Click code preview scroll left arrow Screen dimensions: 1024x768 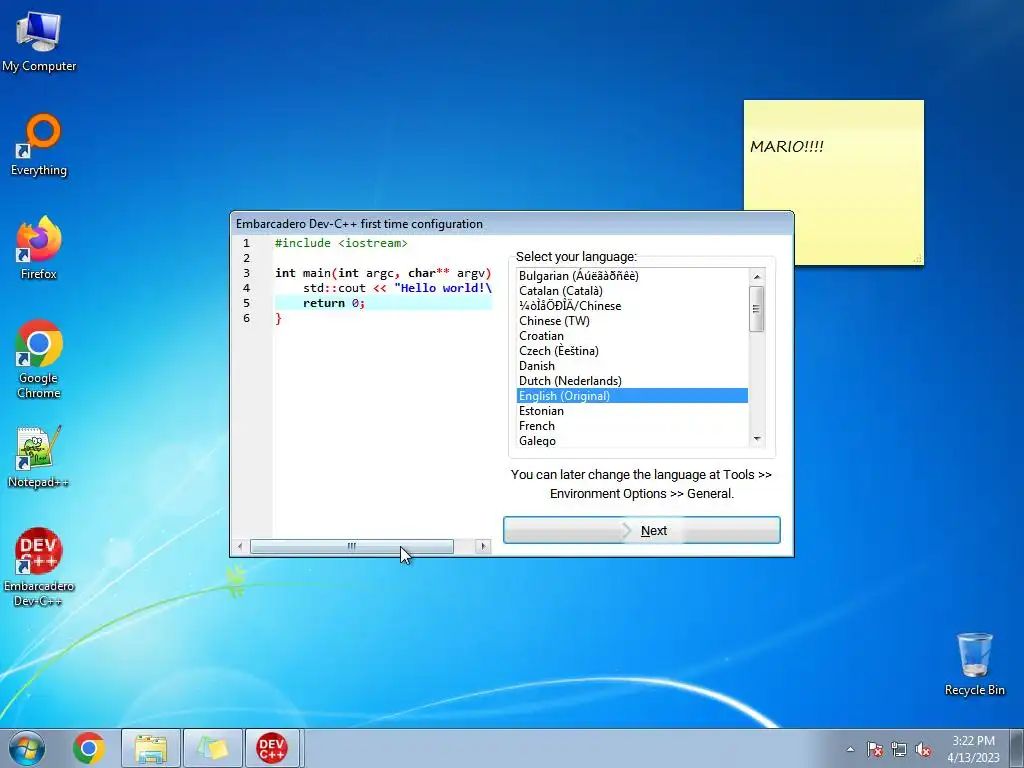240,546
